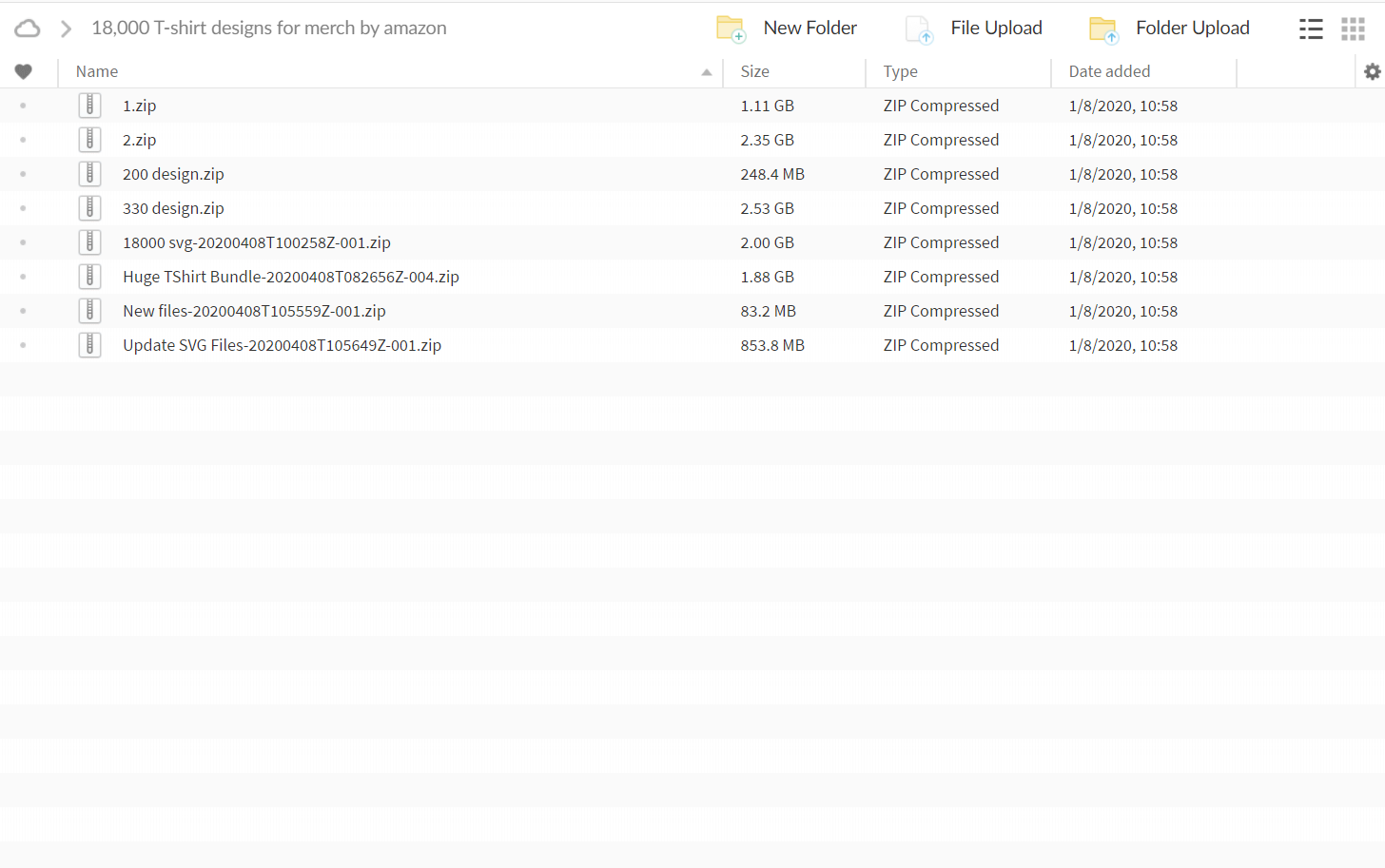Screen dimensions: 1385x868
Task: Expand the breadcrumb chevron arrow
Action: tap(66, 29)
